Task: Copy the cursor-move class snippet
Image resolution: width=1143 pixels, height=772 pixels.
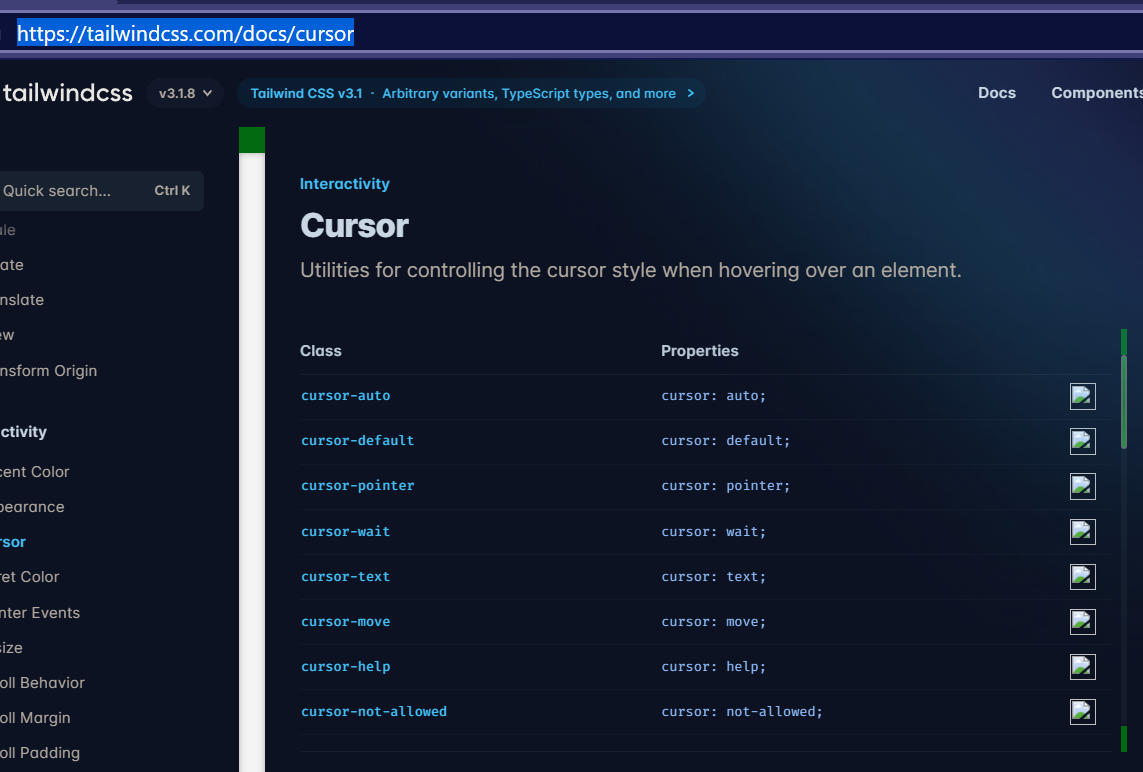Action: (x=1082, y=621)
